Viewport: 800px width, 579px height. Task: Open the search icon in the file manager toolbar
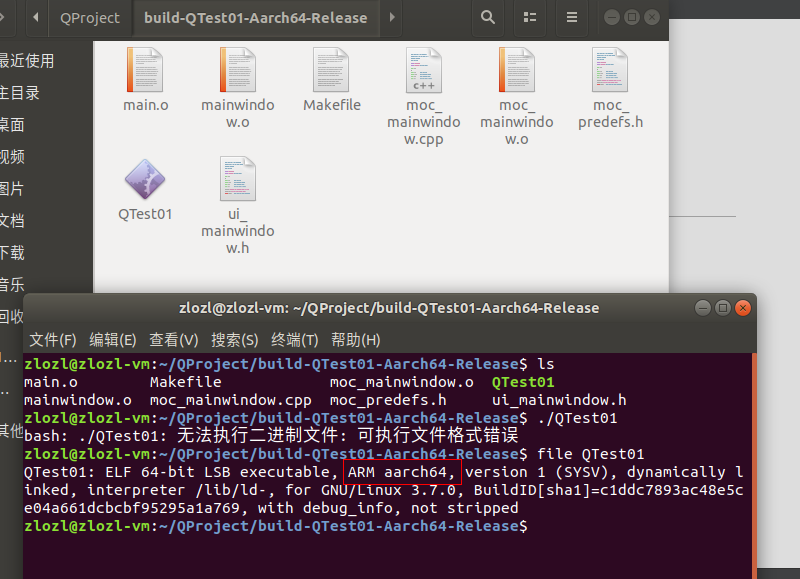click(487, 17)
